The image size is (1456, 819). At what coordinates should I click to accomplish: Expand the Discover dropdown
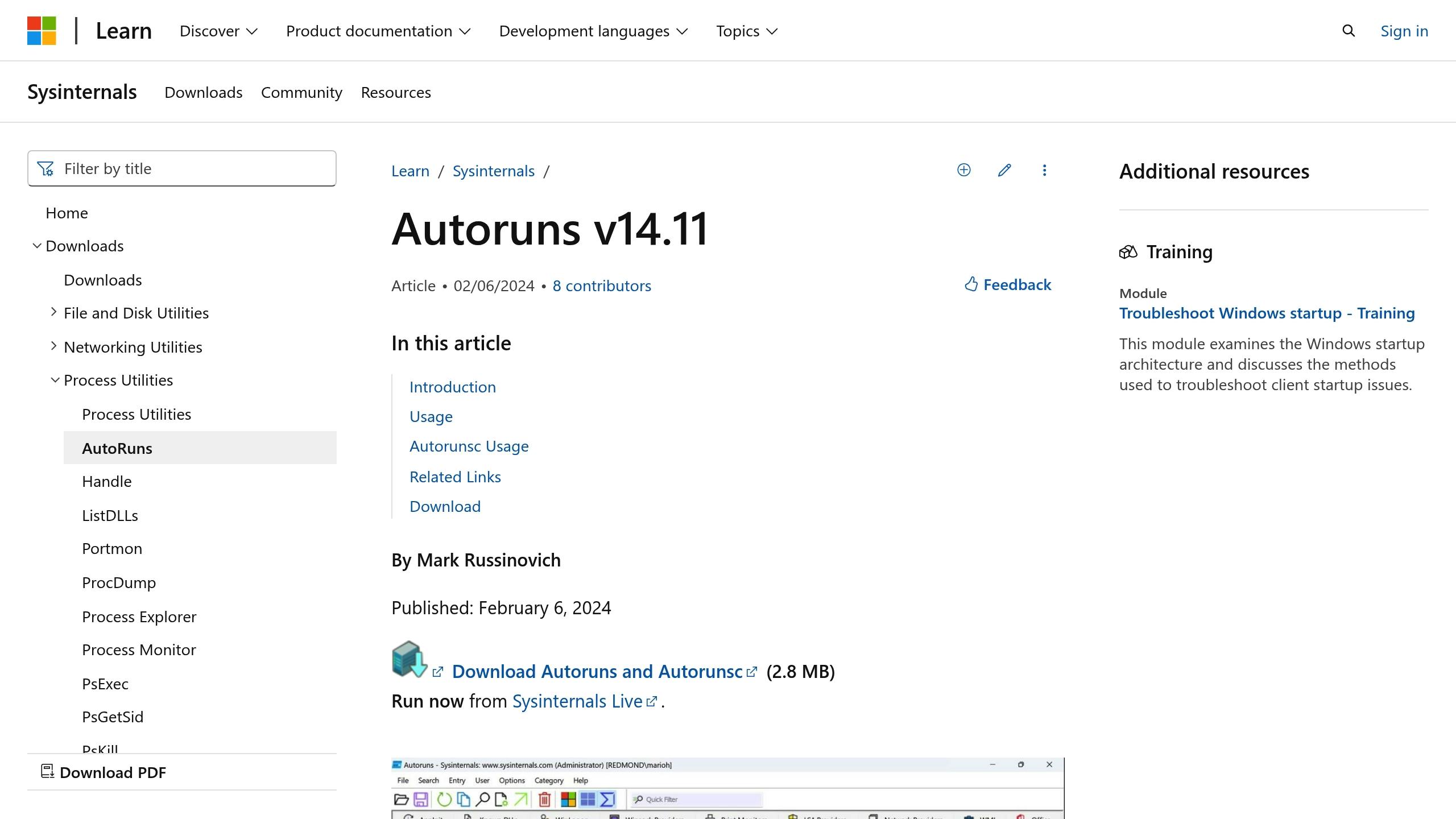pyautogui.click(x=219, y=31)
